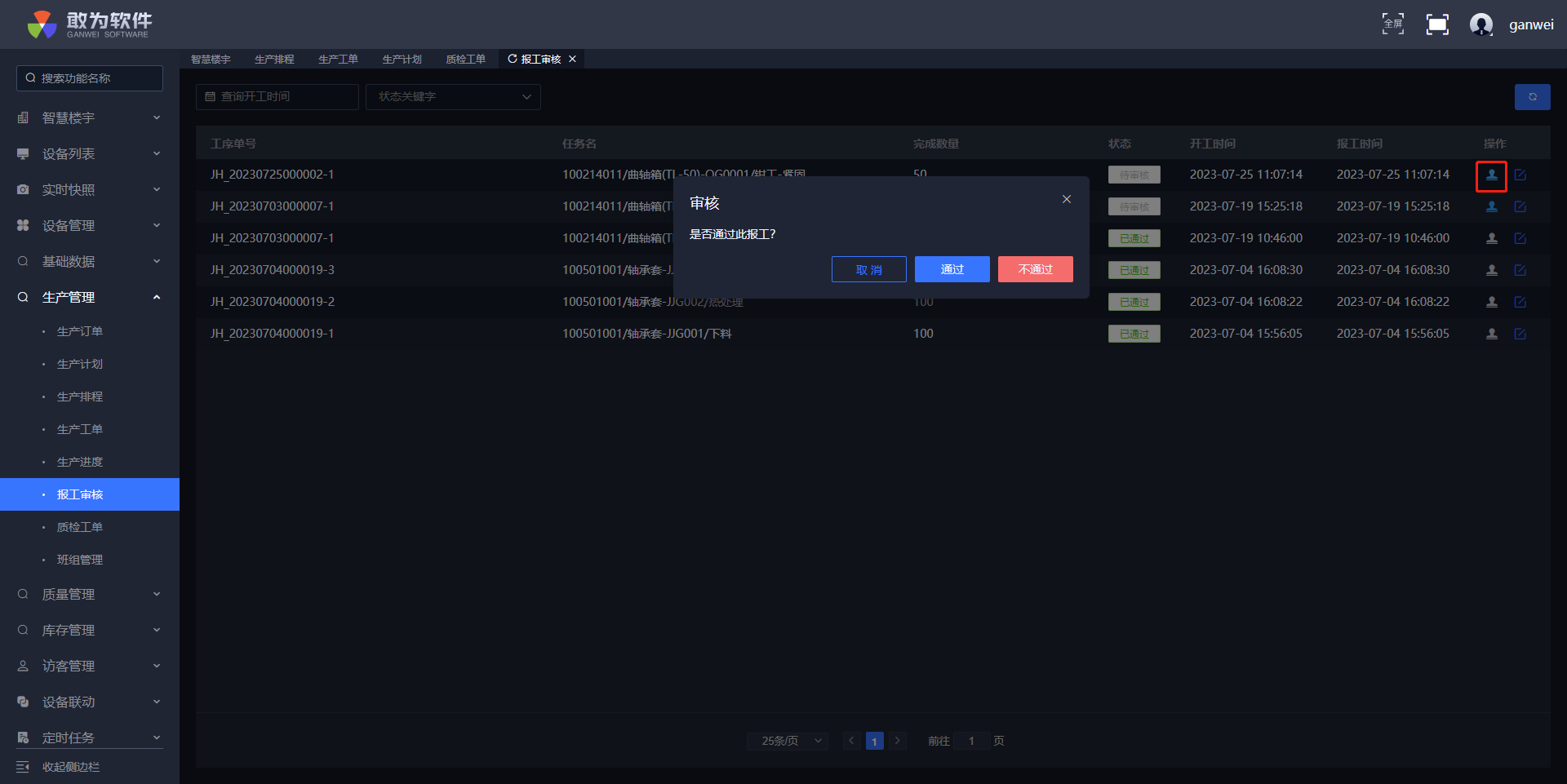Click 取消 in the 审核 dialog
1567x784 pixels.
click(869, 269)
